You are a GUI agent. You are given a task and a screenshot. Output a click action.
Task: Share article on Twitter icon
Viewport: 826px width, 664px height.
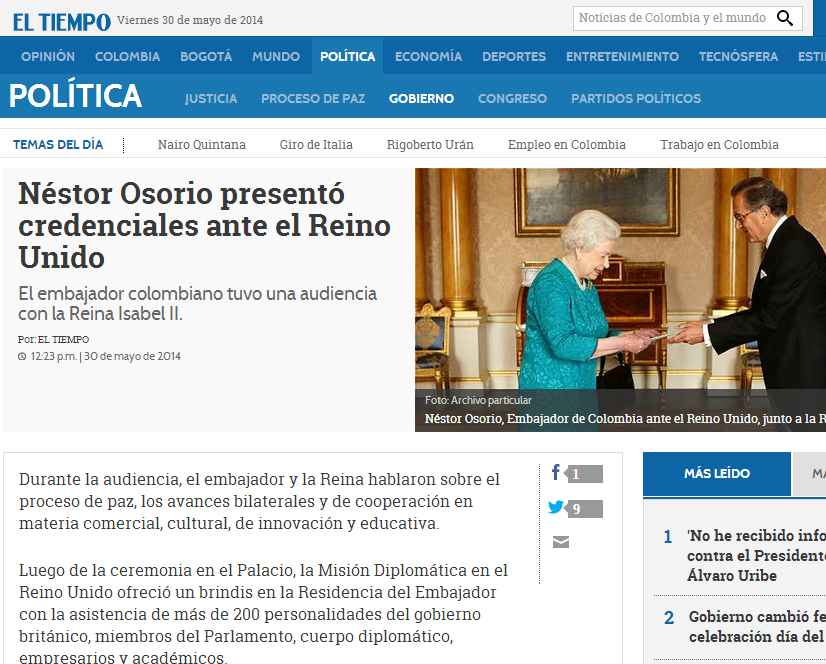point(556,507)
